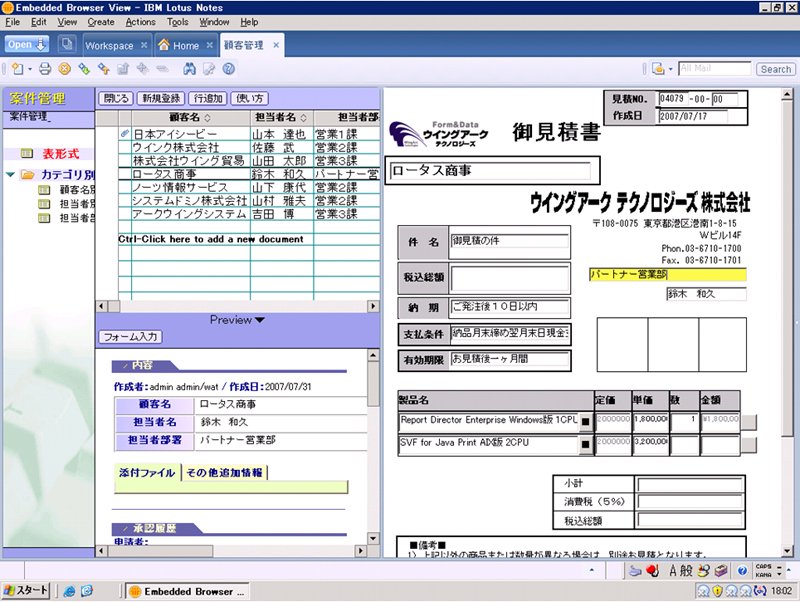The image size is (800, 602).
Task: Open Internet Explorer quick launch icon
Action: click(x=69, y=591)
